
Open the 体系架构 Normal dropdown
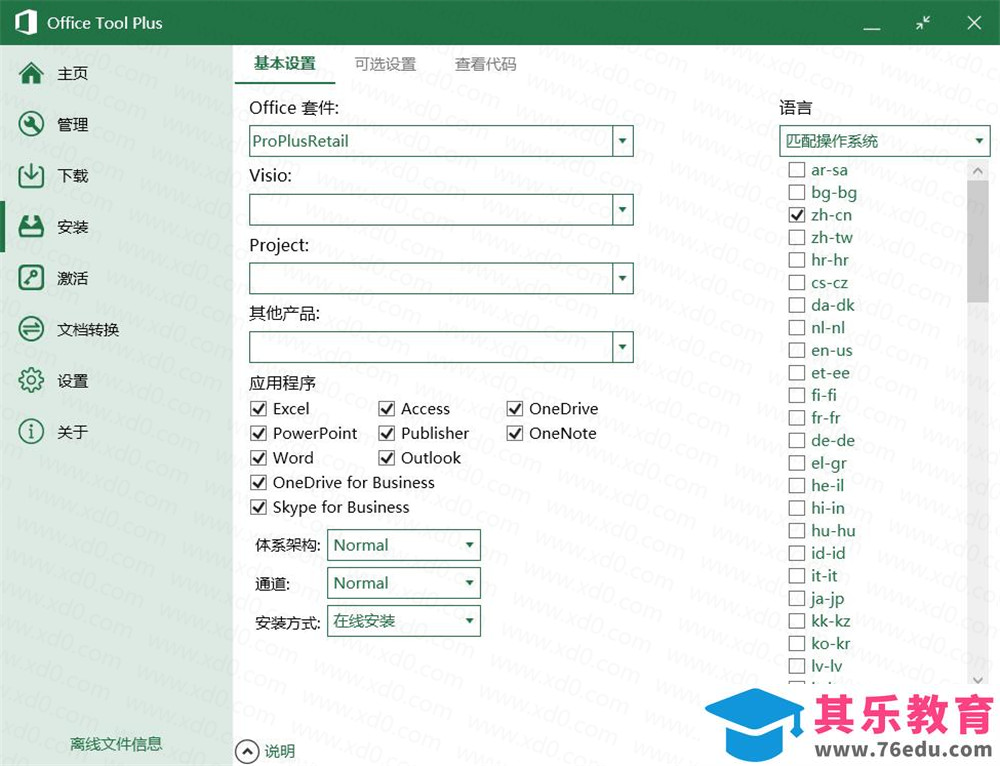pyautogui.click(x=404, y=545)
